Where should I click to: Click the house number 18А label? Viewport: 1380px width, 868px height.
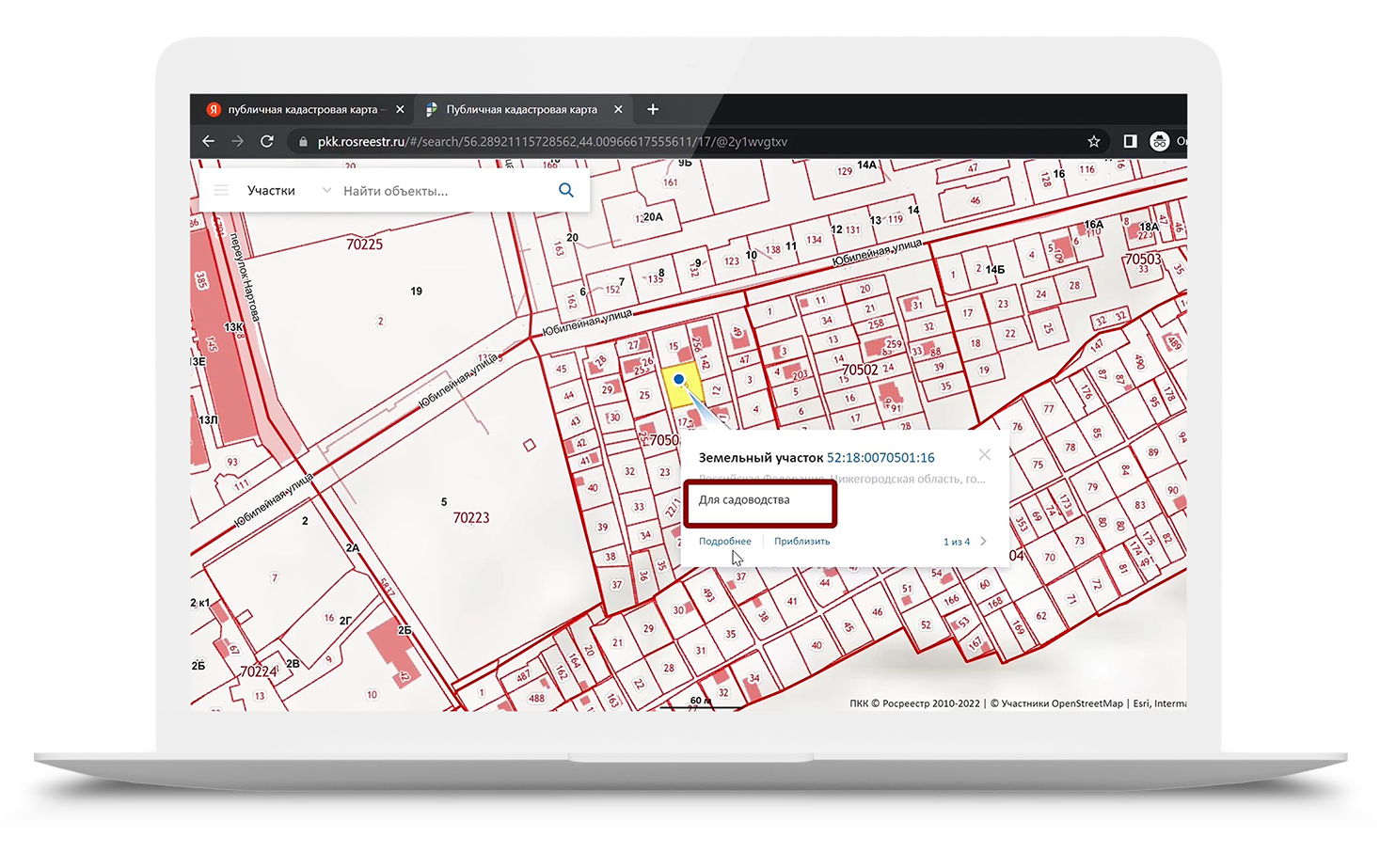1149,227
